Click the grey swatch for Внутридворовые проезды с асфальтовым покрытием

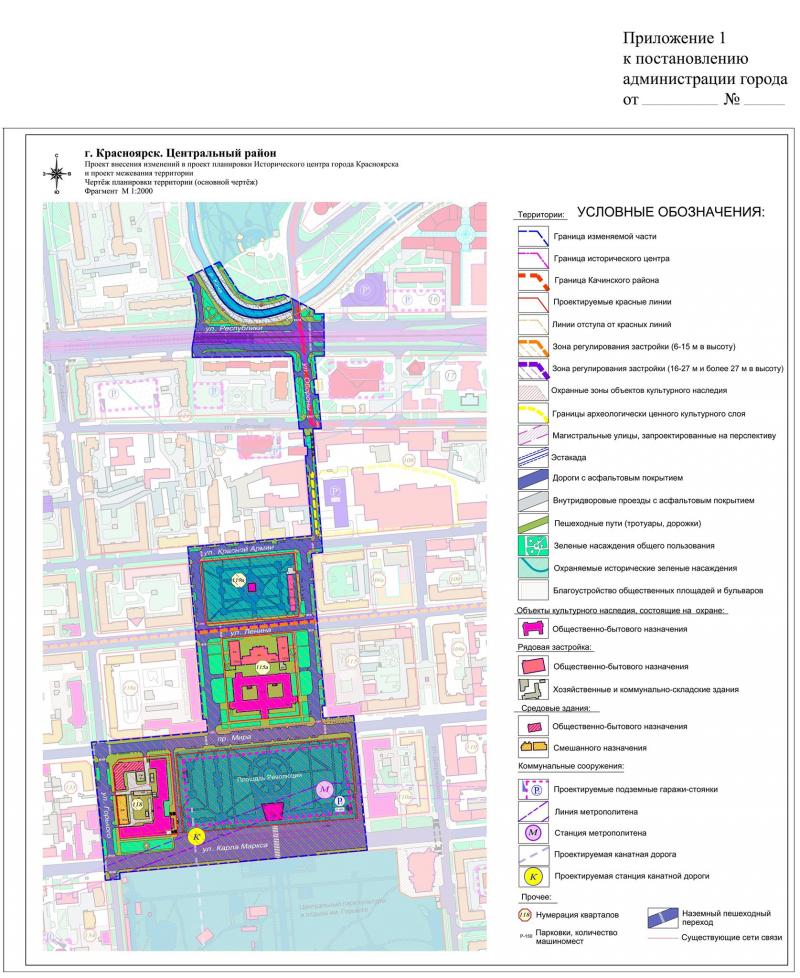click(534, 501)
